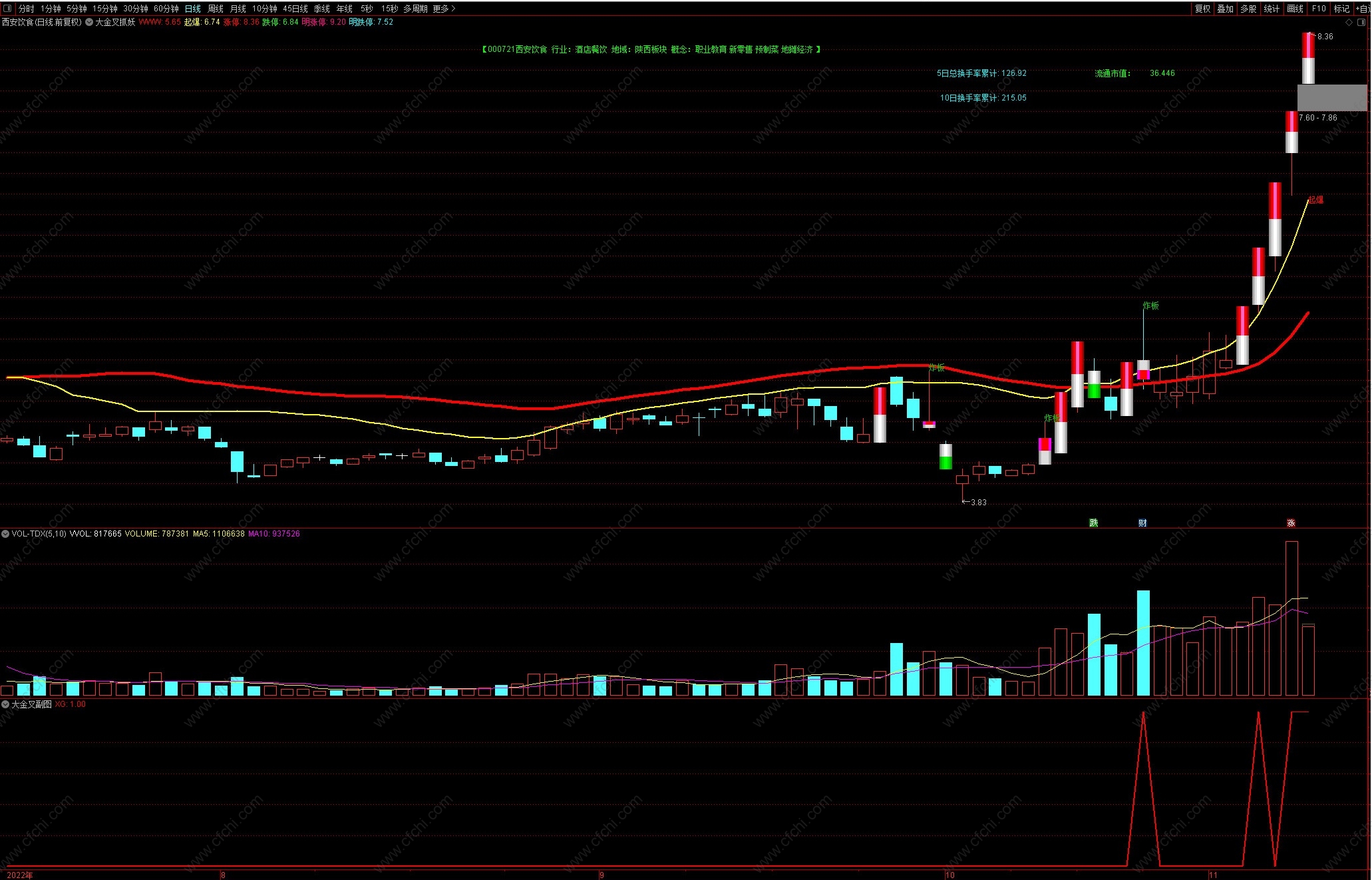Expand the 大金叉副图 indicator dropdown arrow
The width and height of the screenshot is (1372, 880).
click(5, 704)
